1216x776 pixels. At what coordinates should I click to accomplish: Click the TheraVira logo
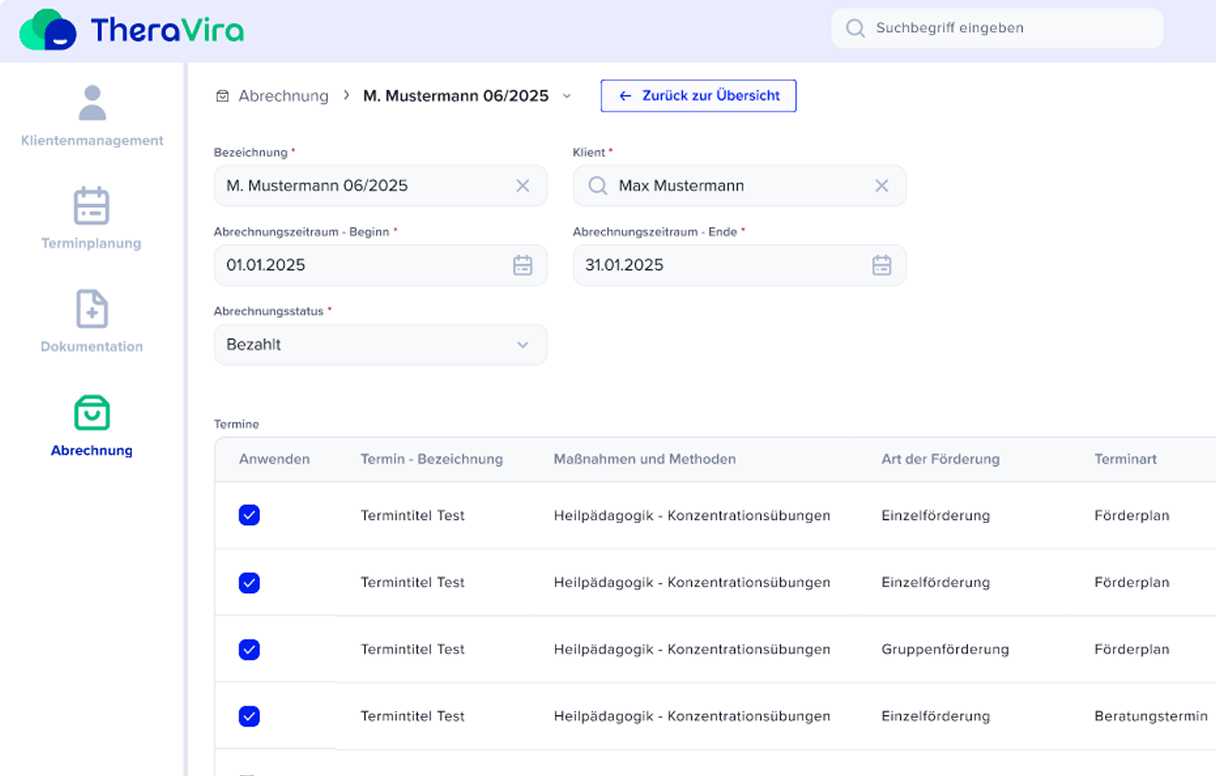pos(130,30)
